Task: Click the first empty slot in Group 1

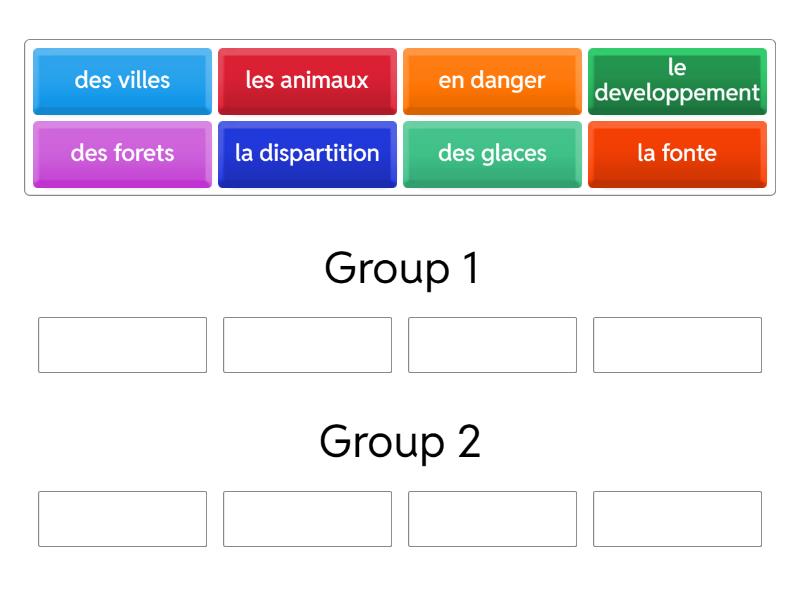Action: pos(122,345)
